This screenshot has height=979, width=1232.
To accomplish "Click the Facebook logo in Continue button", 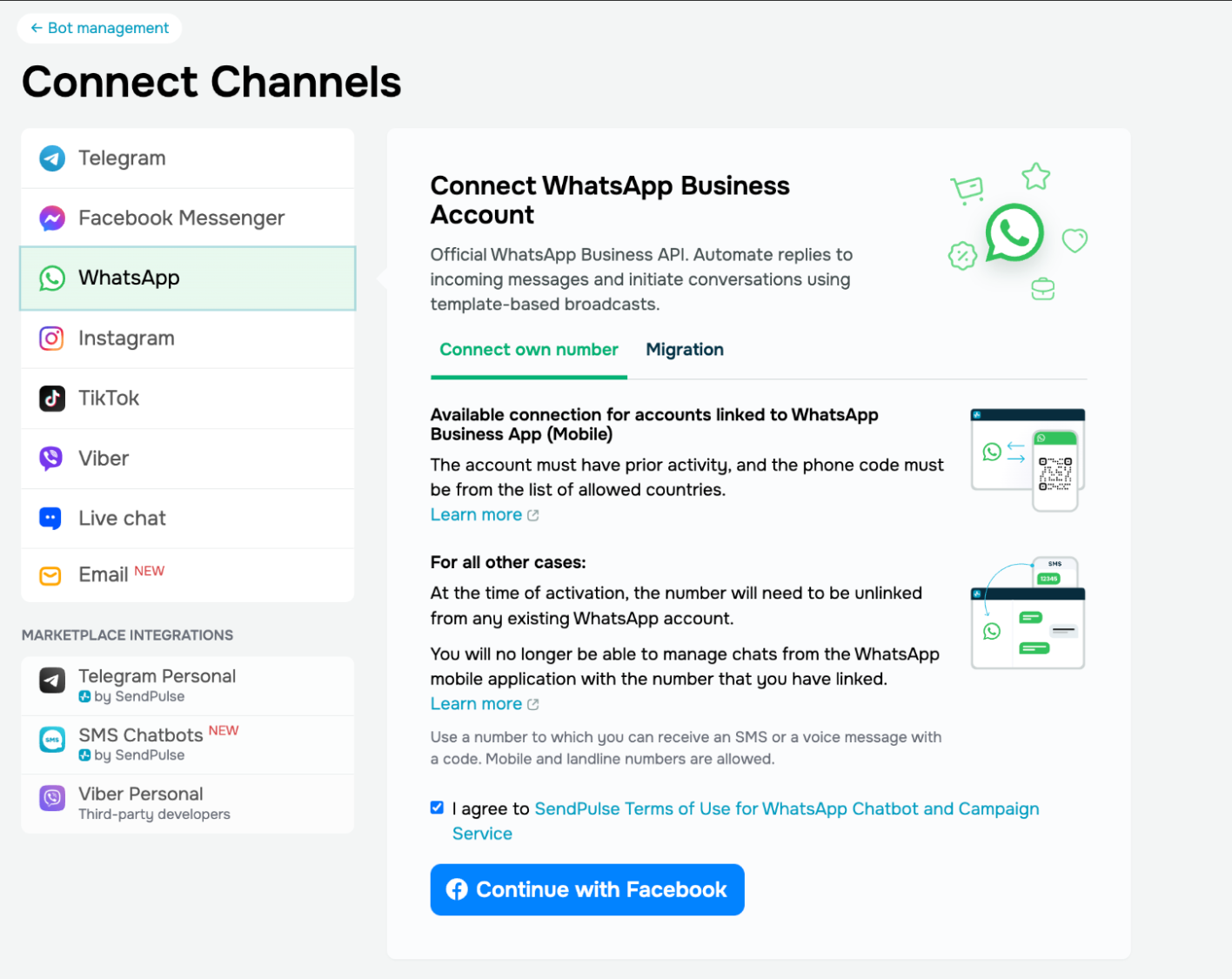I will [x=457, y=889].
